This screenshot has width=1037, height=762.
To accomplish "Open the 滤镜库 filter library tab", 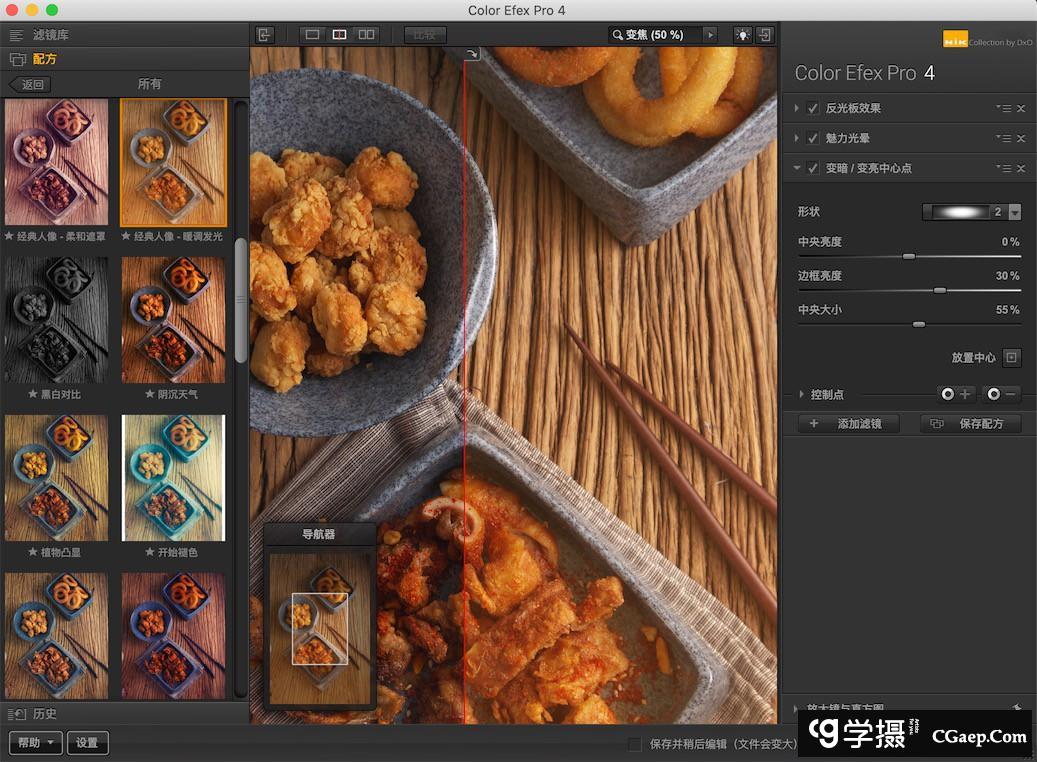I will click(50, 35).
